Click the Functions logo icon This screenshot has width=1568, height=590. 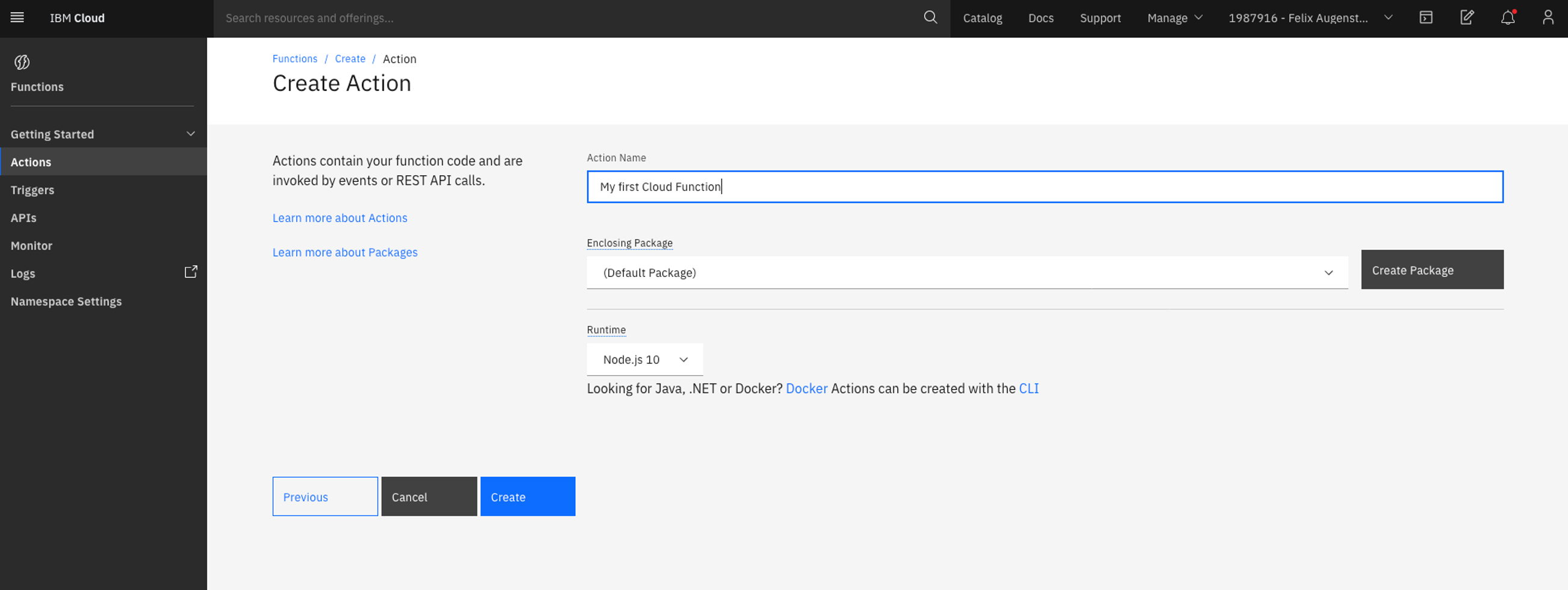coord(22,62)
